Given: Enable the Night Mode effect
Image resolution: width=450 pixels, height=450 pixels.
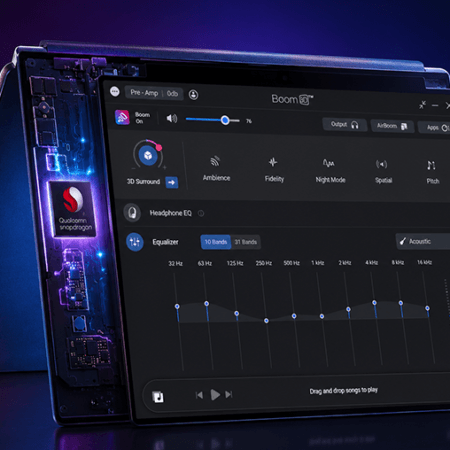Looking at the screenshot, I should (x=330, y=171).
